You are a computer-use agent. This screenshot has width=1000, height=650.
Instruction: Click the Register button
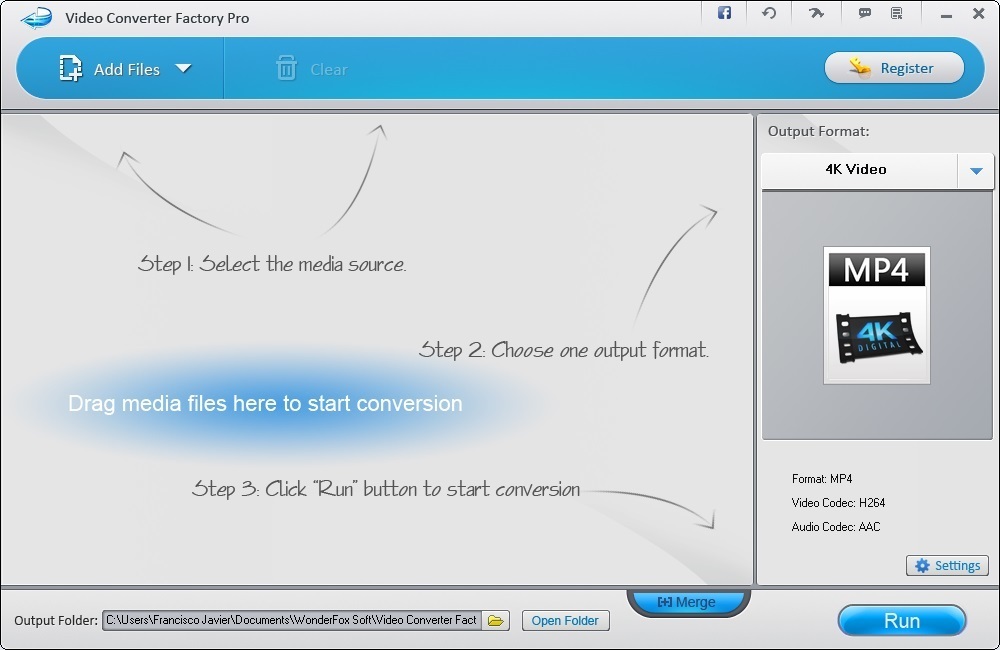(894, 67)
